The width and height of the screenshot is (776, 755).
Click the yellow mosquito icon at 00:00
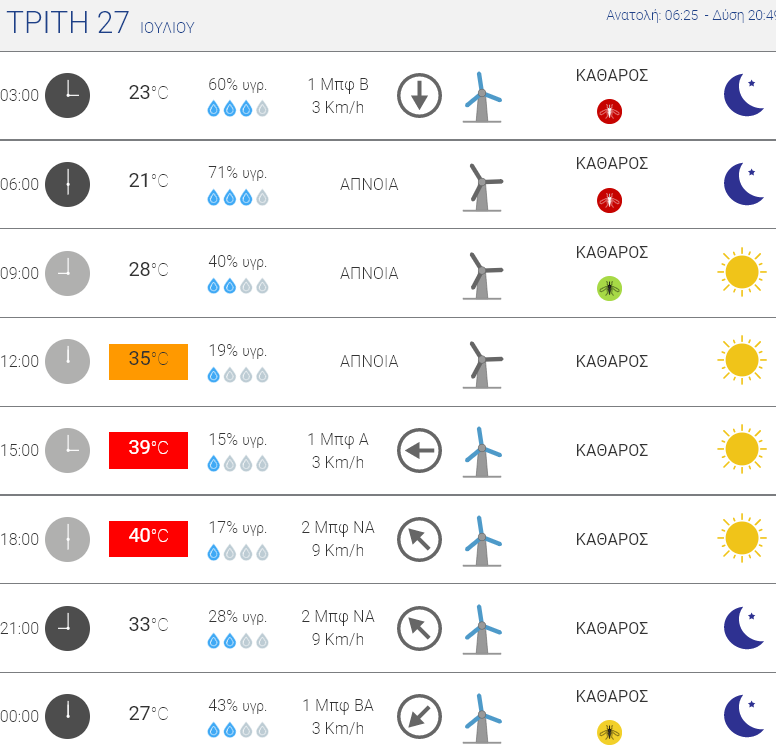pos(610,733)
